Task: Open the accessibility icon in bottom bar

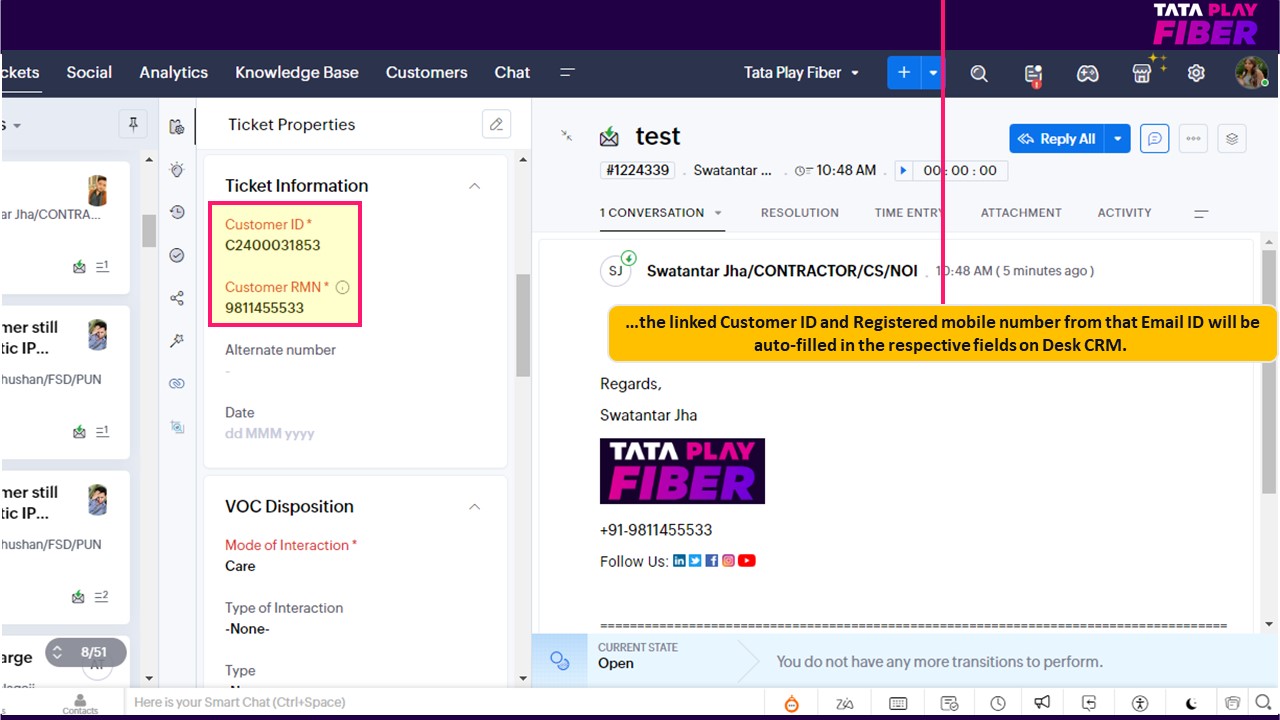Action: point(1141,703)
